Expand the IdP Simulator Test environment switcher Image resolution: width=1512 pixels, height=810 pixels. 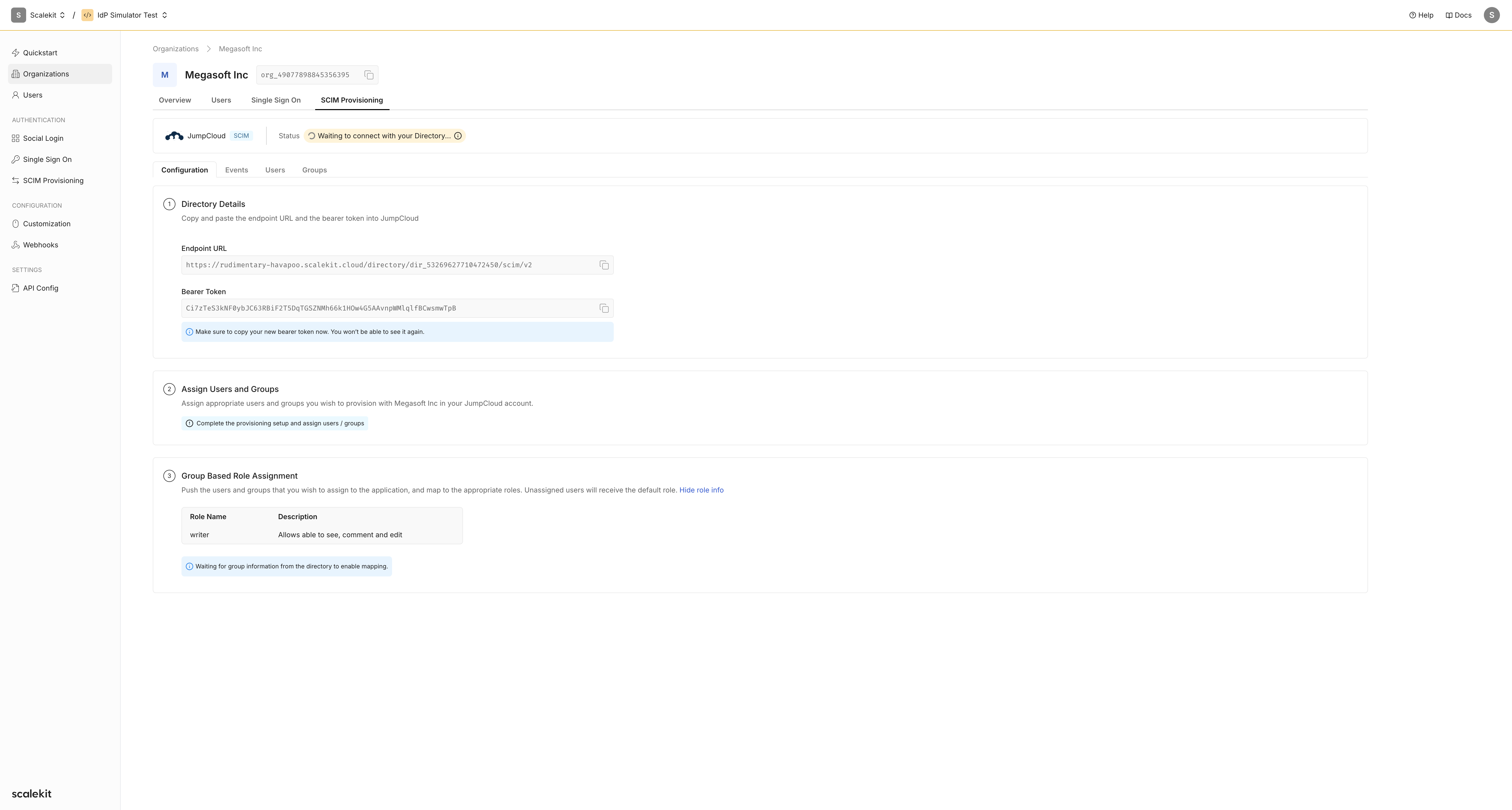(x=132, y=15)
